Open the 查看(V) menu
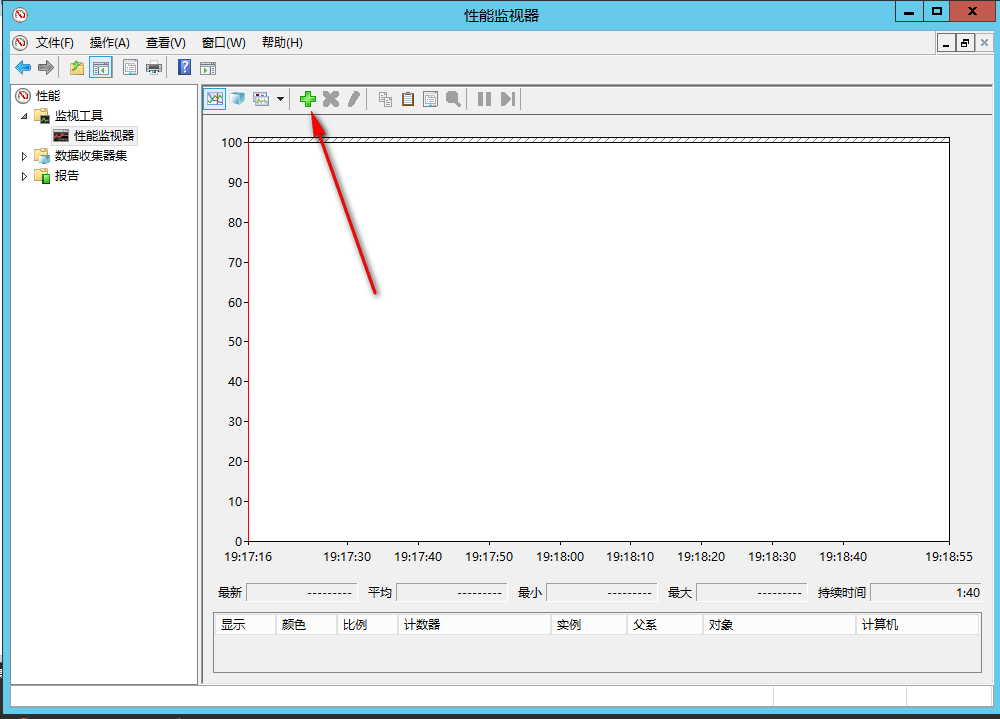This screenshot has width=1000, height=719. pyautogui.click(x=165, y=43)
